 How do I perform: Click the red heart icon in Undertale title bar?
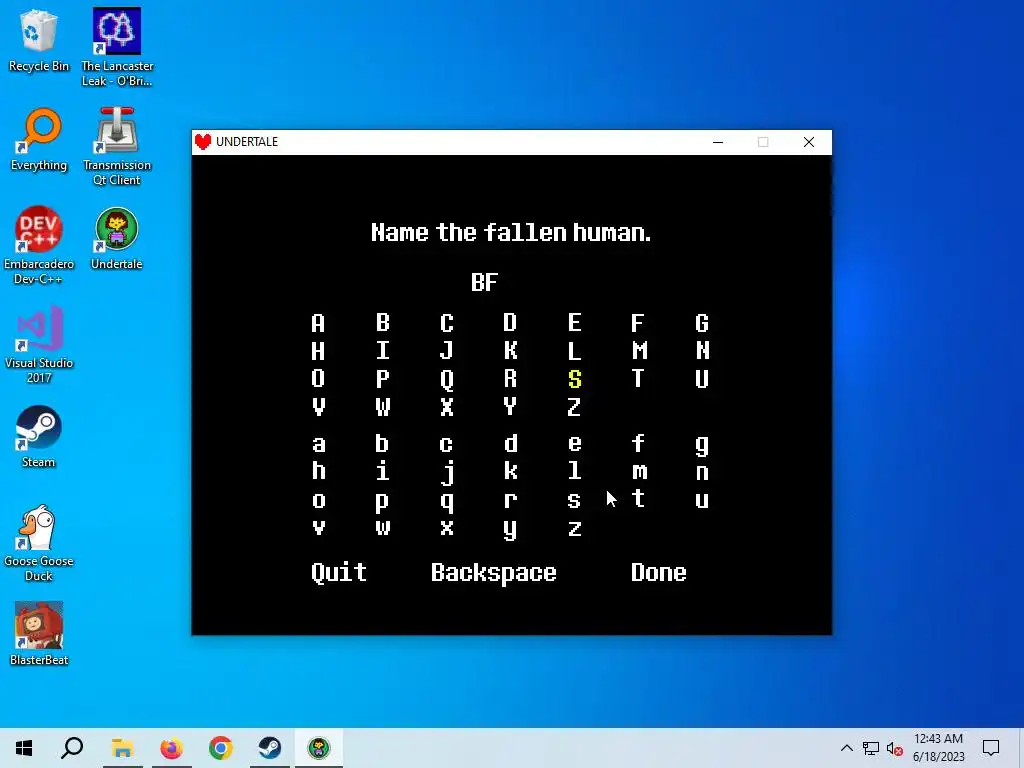(x=203, y=142)
